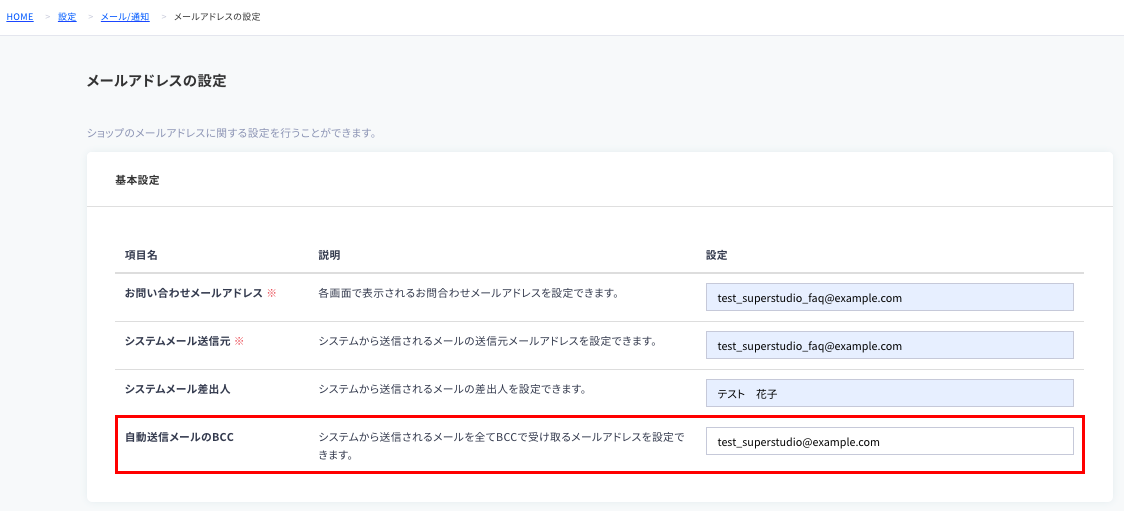
Task: Click the 基本設定 section title
Action: click(x=137, y=180)
